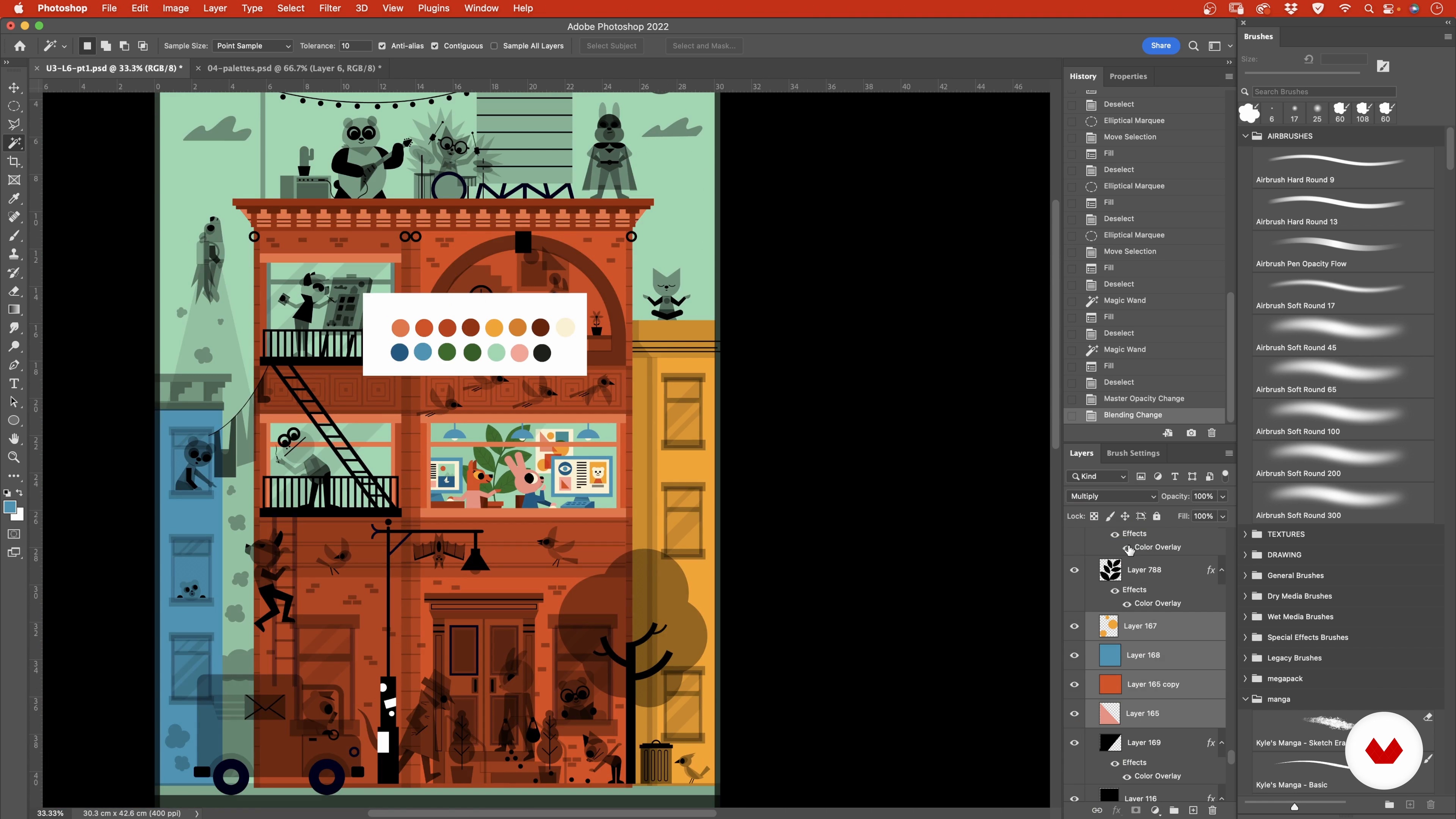Screen dimensions: 1456x819
Task: Click the Select and Mask button
Action: tap(704, 46)
